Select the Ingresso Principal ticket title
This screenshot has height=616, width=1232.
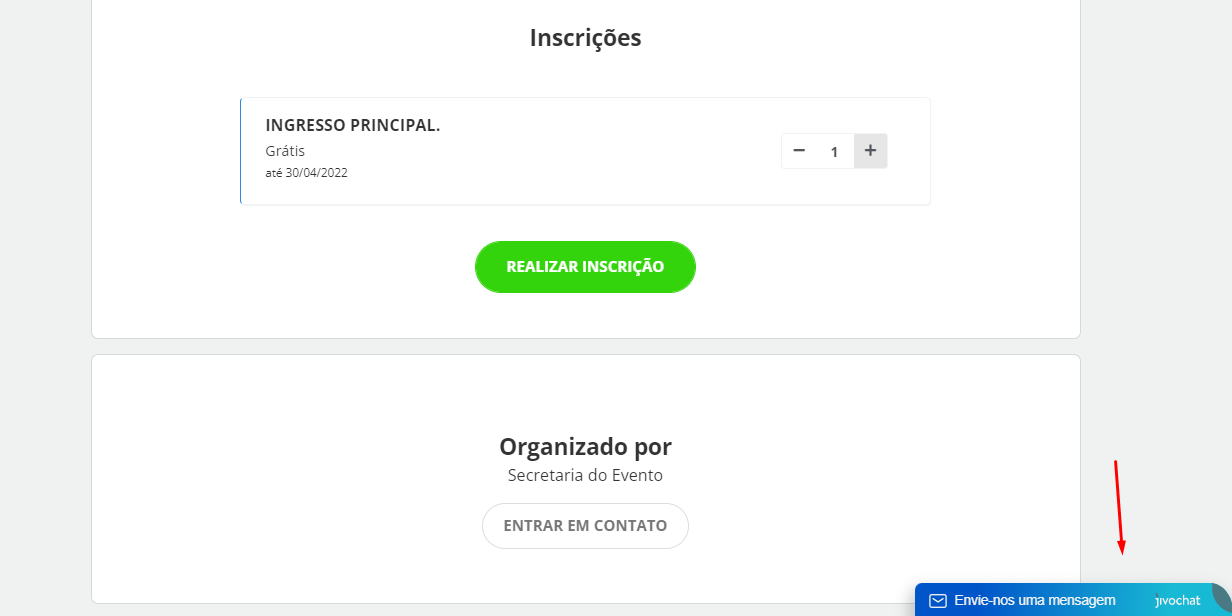(353, 125)
